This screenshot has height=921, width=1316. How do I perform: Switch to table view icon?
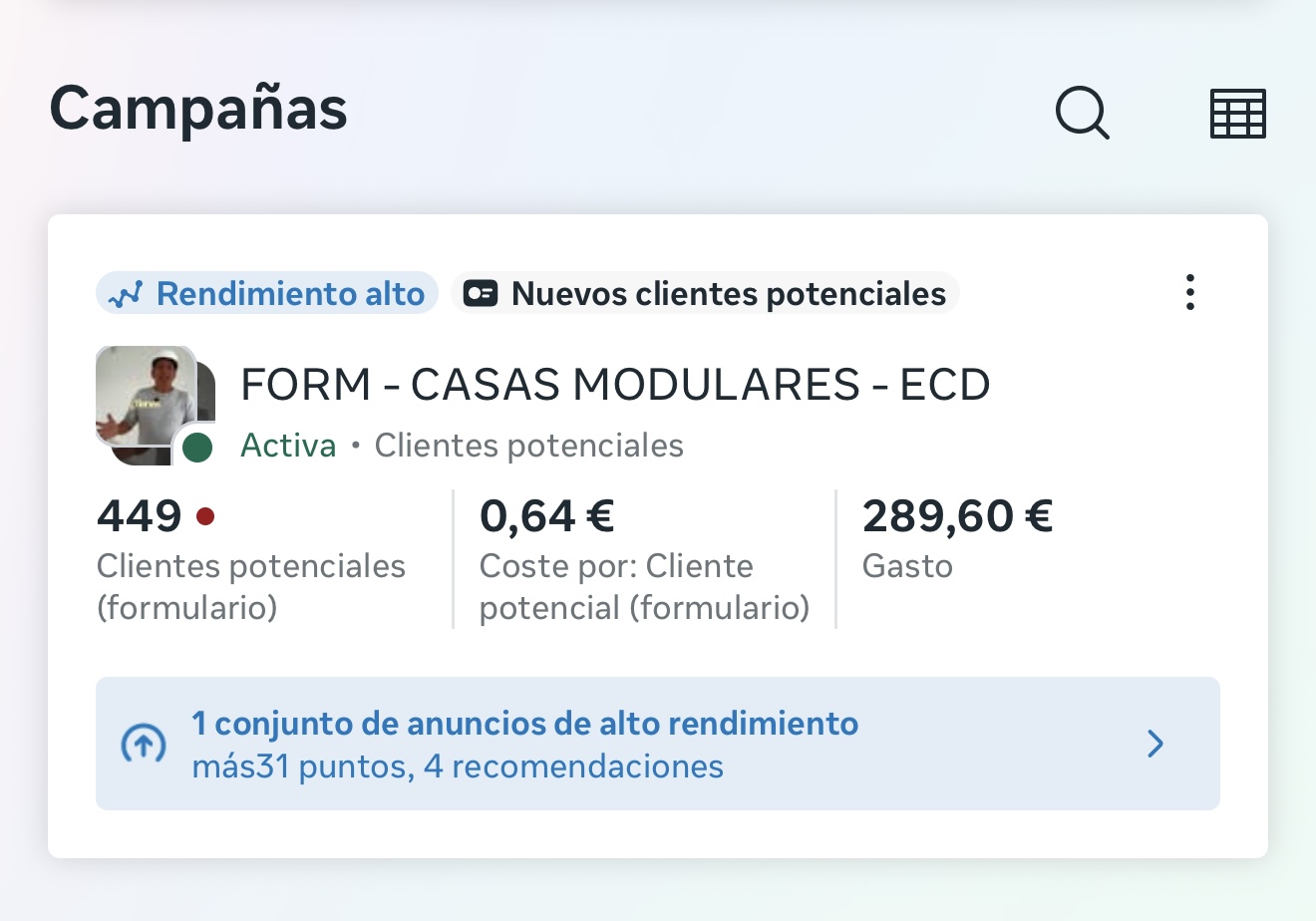click(1237, 113)
